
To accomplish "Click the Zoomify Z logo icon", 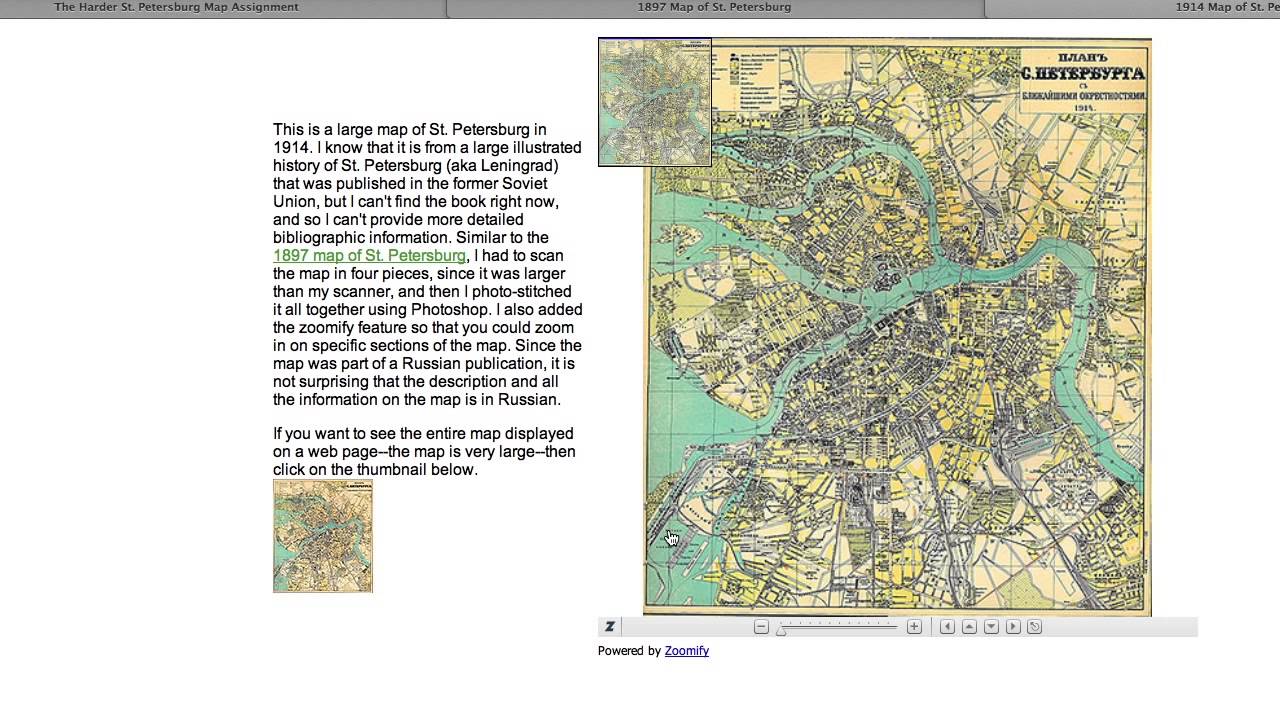I will click(609, 627).
